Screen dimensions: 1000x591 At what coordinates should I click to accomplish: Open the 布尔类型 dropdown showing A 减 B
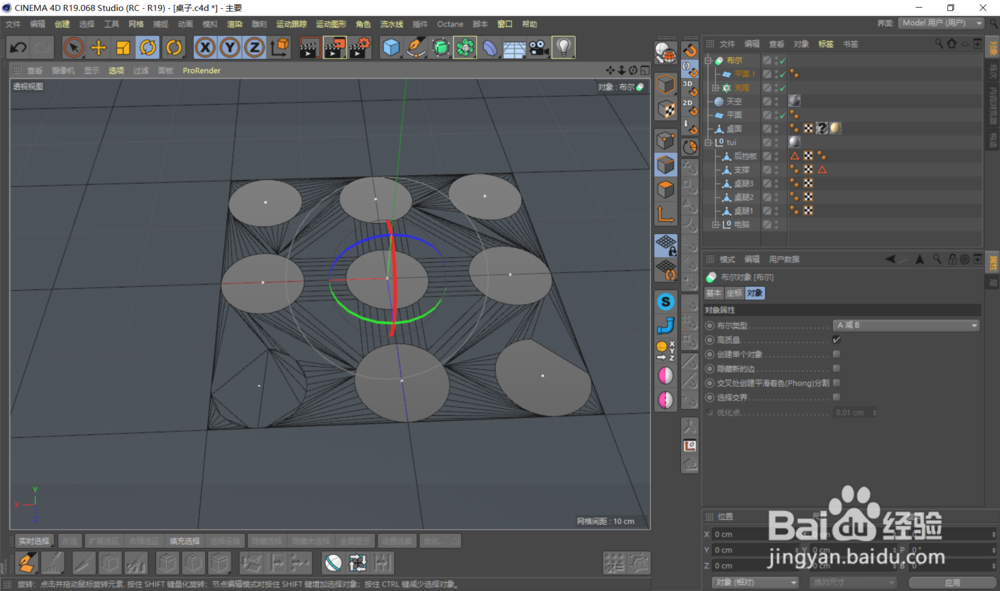907,326
